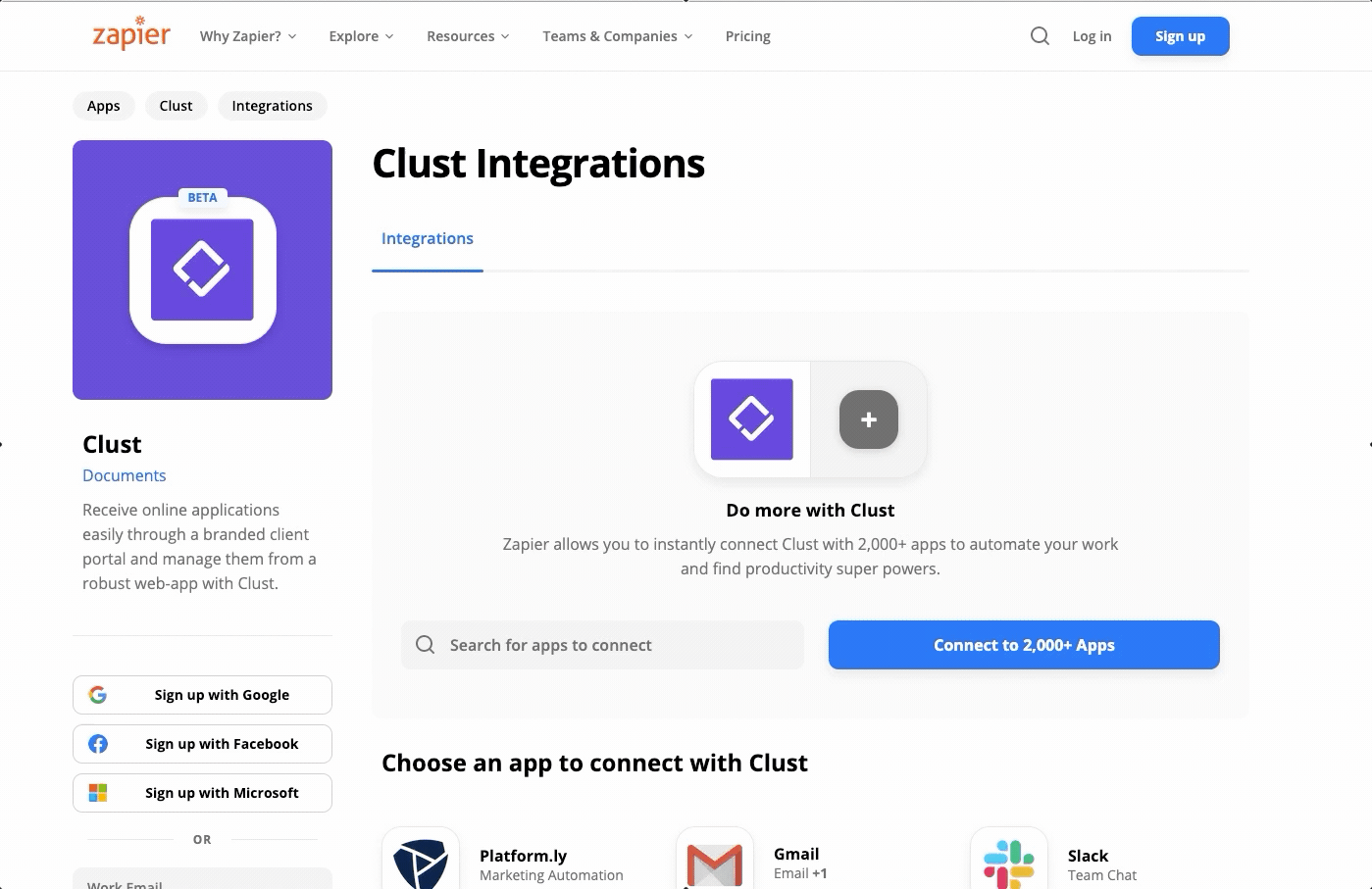Open the Platform.ly app icon
This screenshot has width=1372, height=889.
click(421, 860)
